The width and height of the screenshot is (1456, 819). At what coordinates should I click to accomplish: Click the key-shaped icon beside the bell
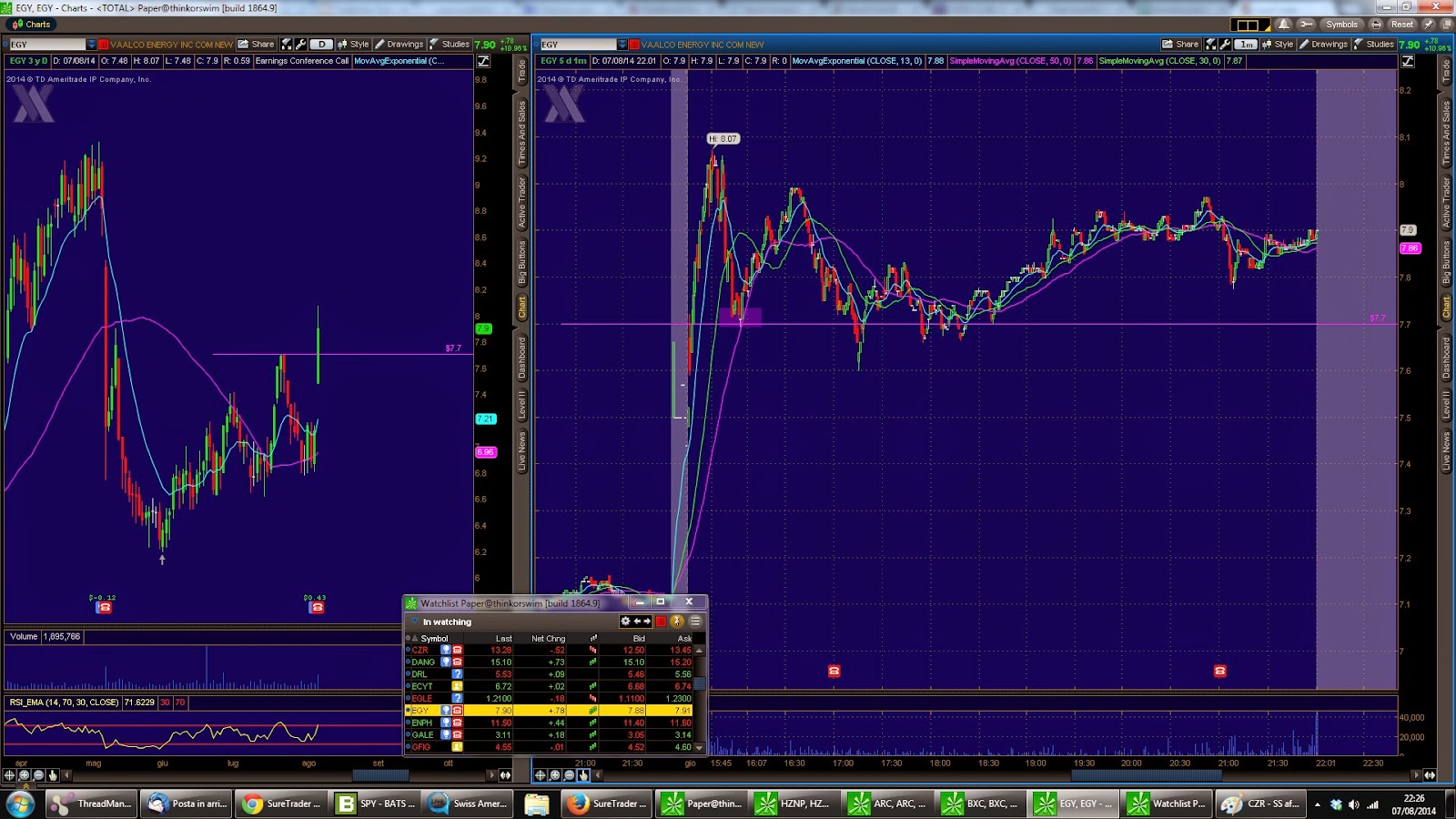click(1306, 25)
